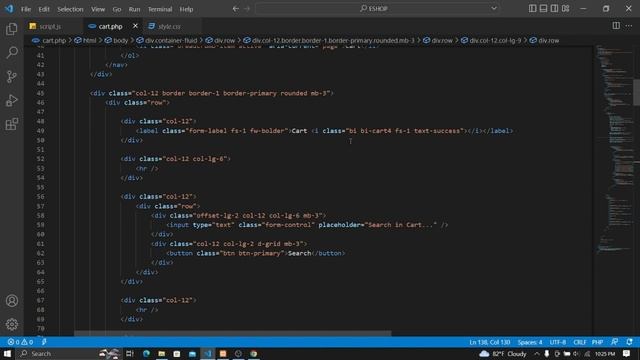Open the Edit menu
640x360 pixels.
(44, 9)
